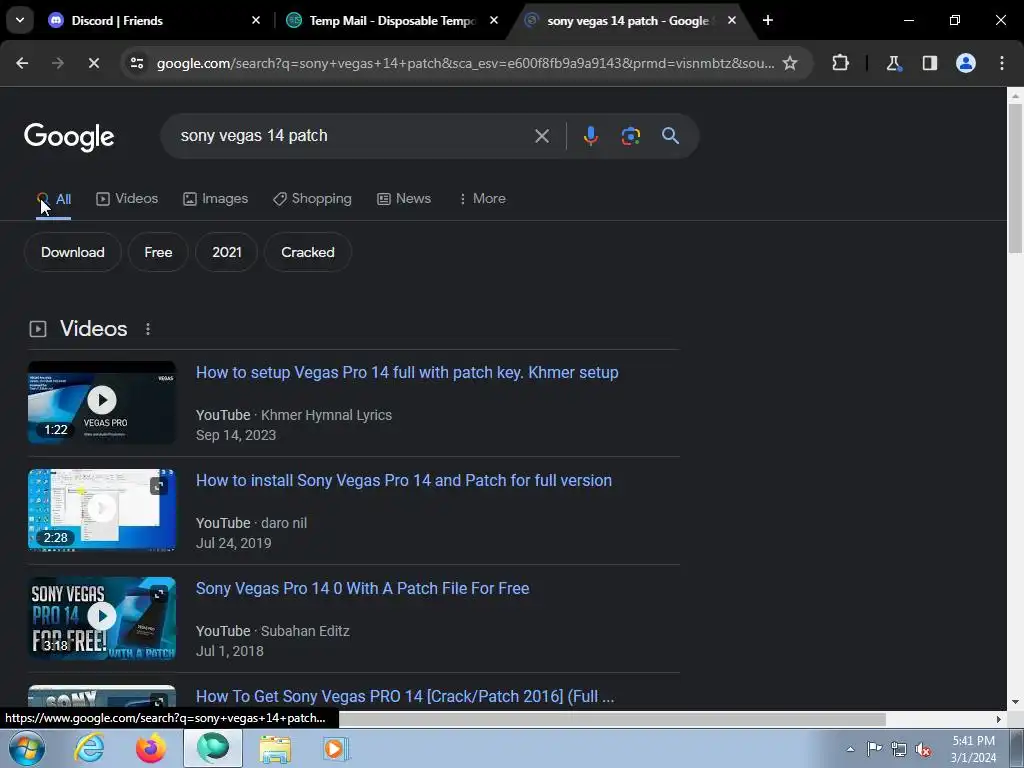Viewport: 1024px width, 768px height.
Task: Click the address bar URL
Action: click(465, 63)
